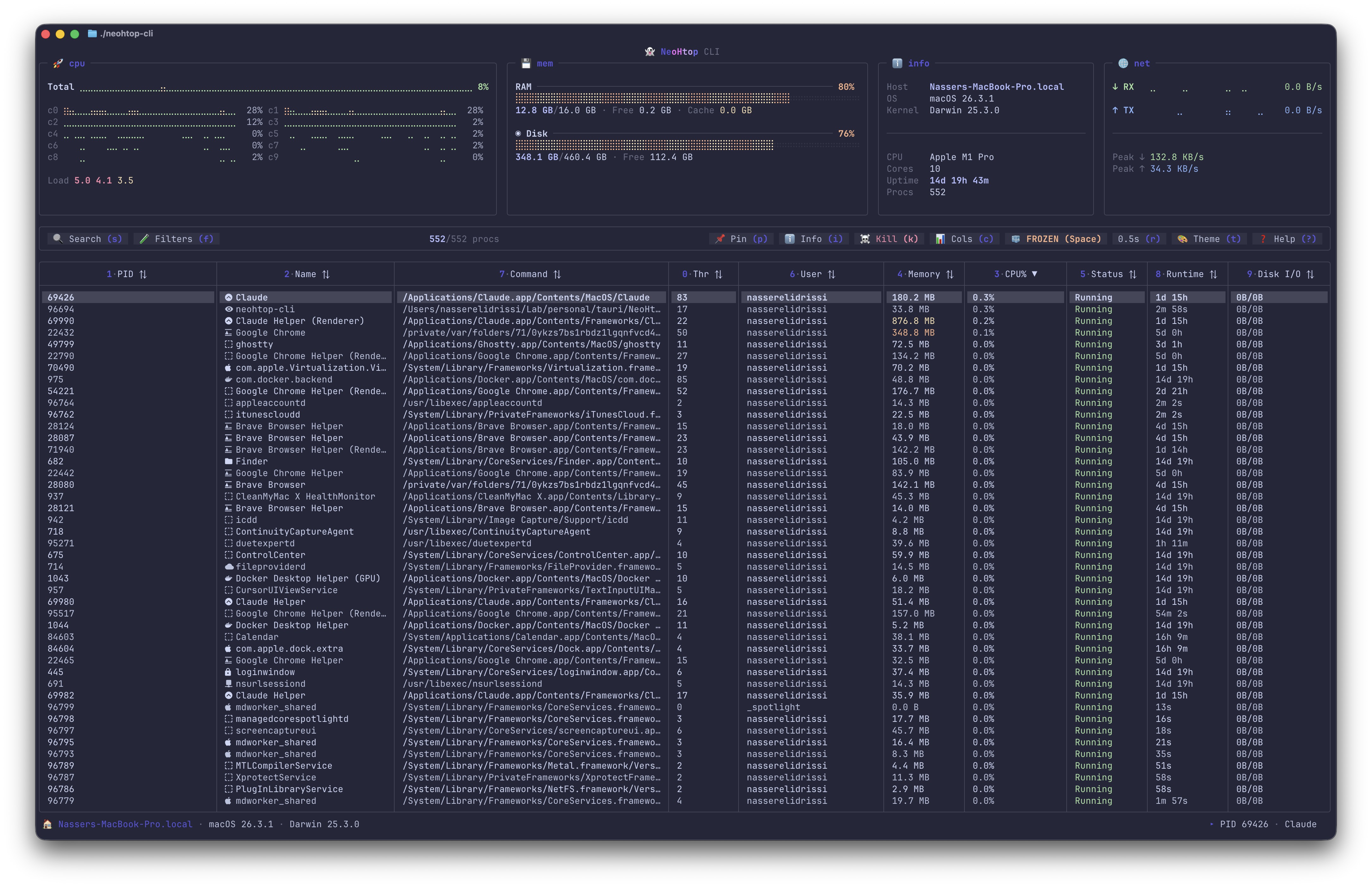Toggle the FROZEN (Space) pause state
Image resolution: width=1372 pixels, height=887 pixels.
1055,239
